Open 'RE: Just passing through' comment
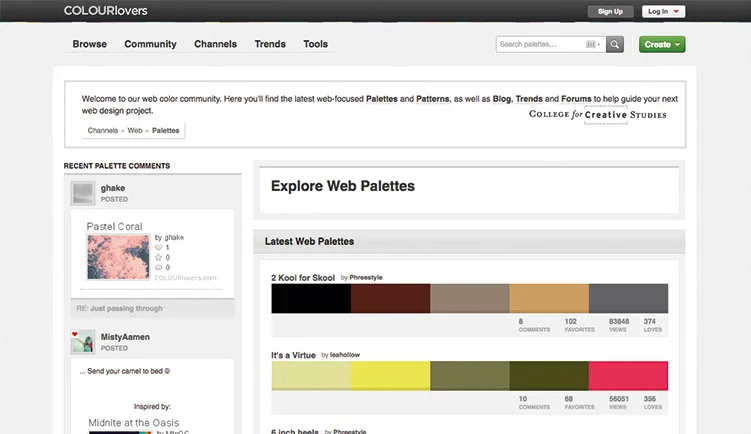This screenshot has width=751, height=434. coord(119,308)
